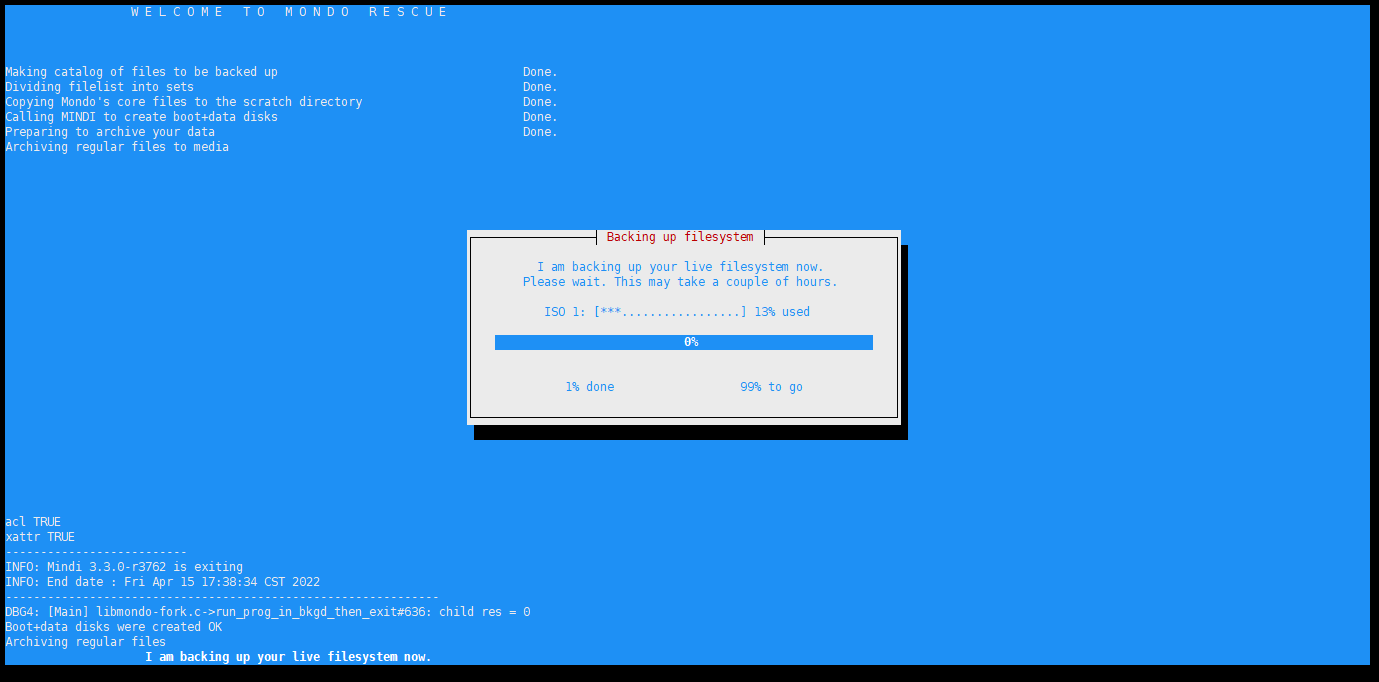Click 'Done.' next to Copying Mondo's core files
Image resolution: width=1379 pixels, height=682 pixels.
coord(540,102)
